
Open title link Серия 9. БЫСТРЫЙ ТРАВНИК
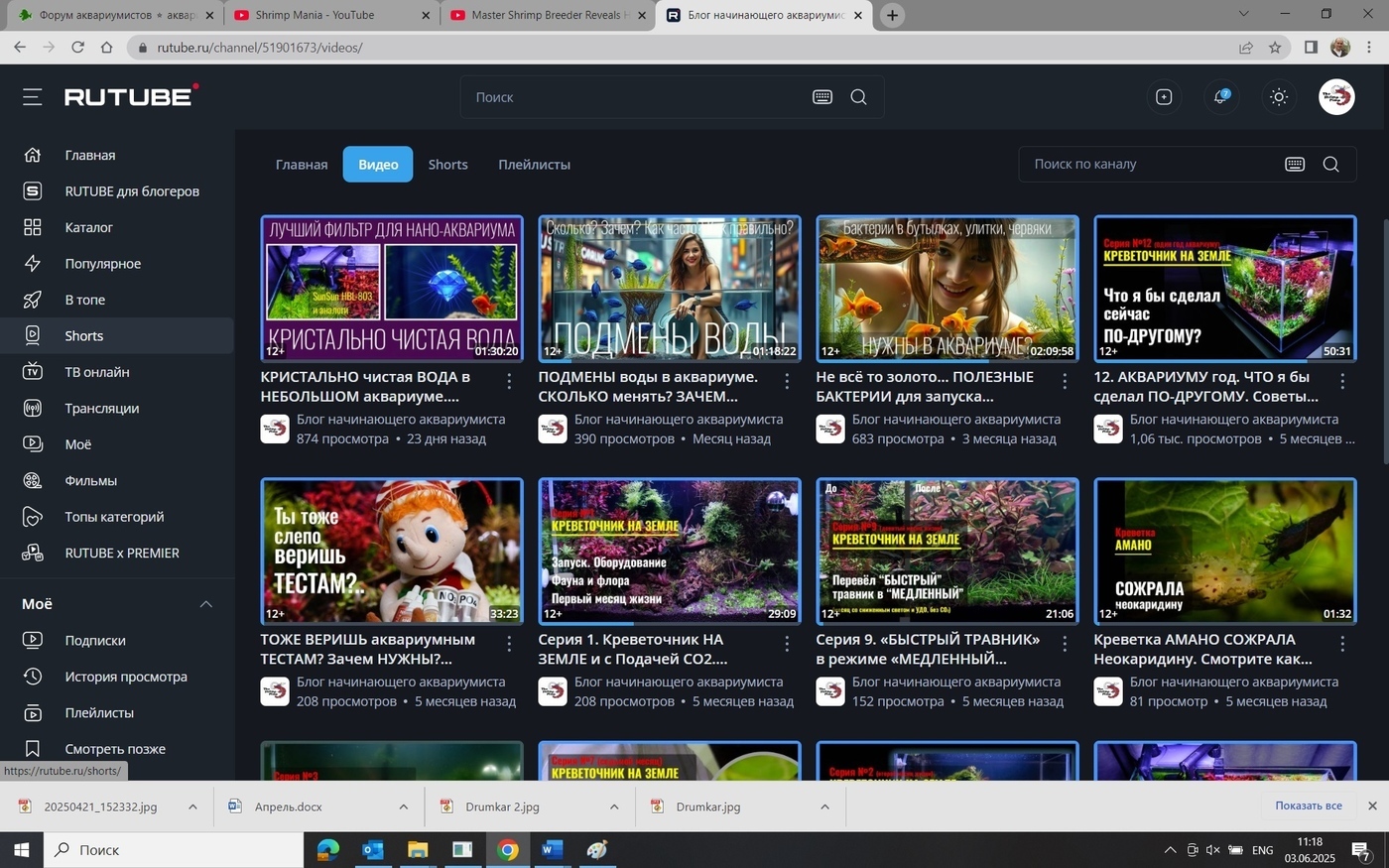tap(929, 649)
